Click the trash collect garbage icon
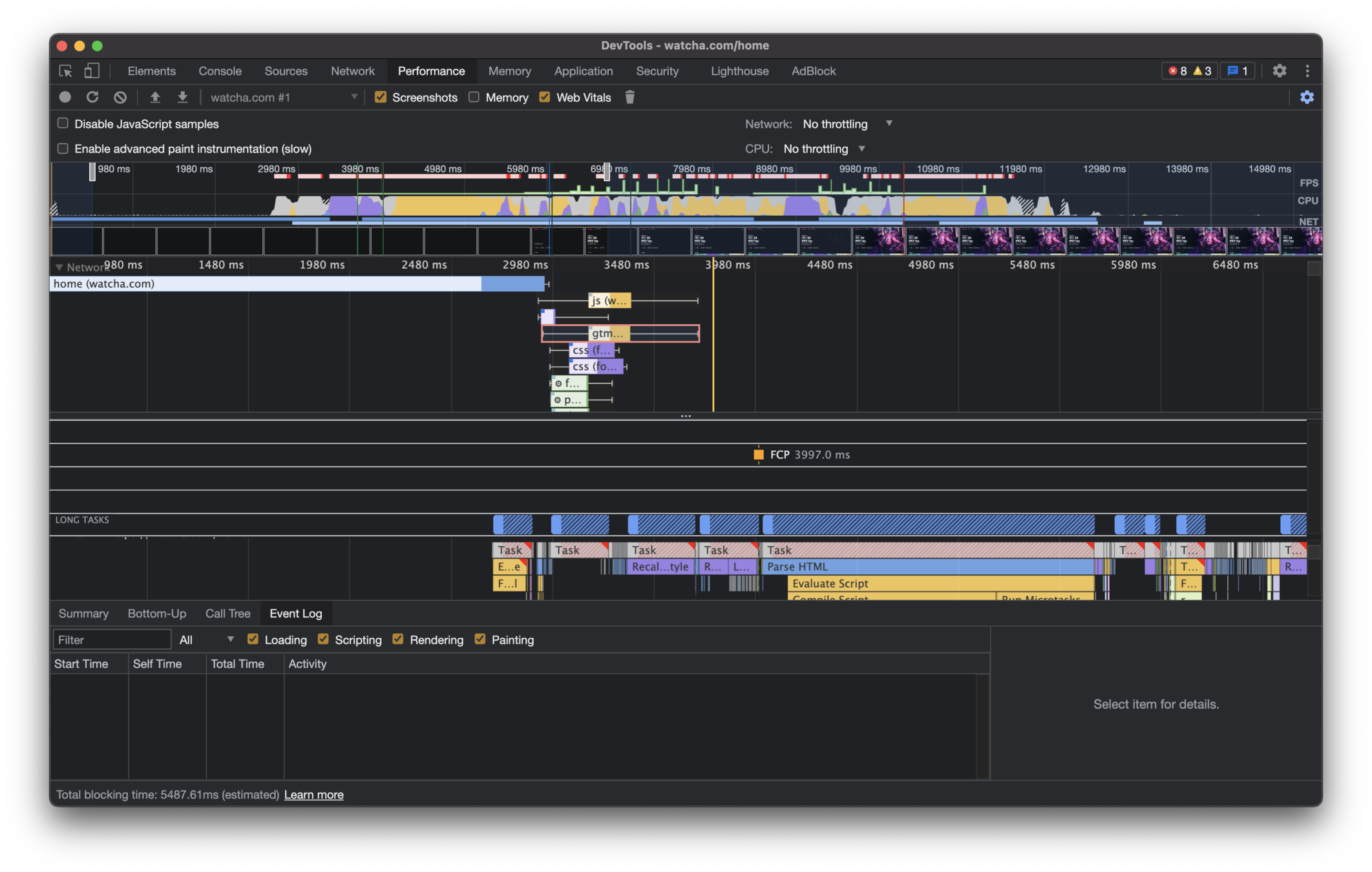Image resolution: width=1372 pixels, height=872 pixels. point(629,97)
